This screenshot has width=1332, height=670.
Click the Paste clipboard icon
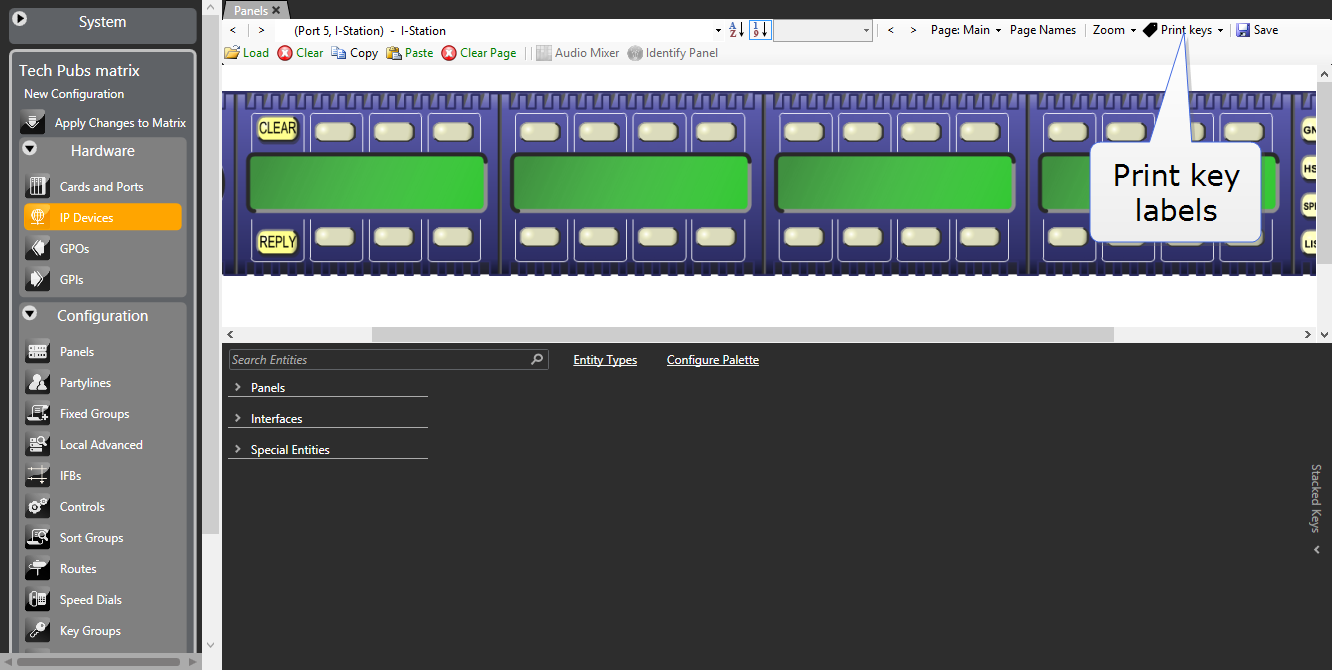tap(394, 53)
